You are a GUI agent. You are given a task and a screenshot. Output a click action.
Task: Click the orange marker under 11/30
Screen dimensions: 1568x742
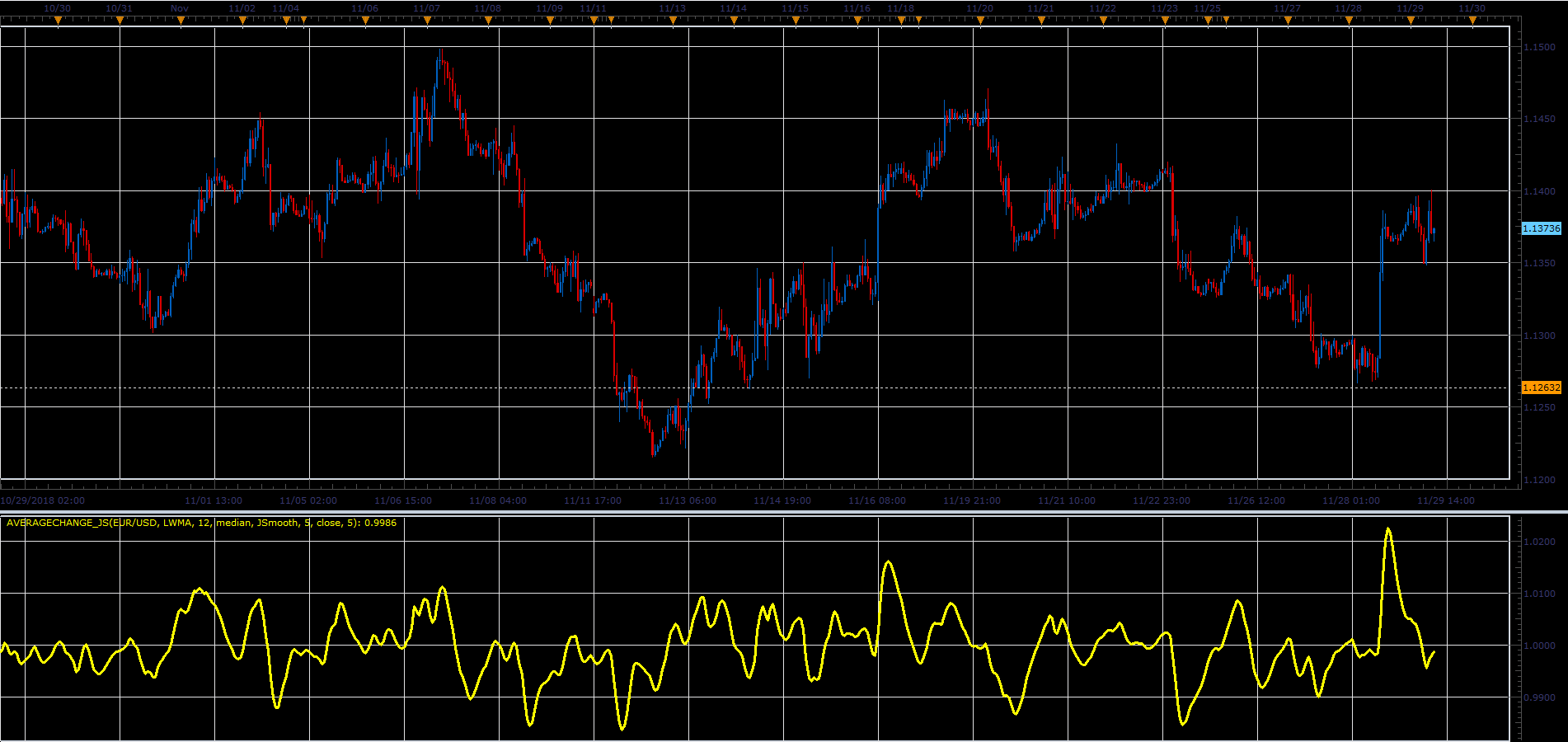[1472, 21]
